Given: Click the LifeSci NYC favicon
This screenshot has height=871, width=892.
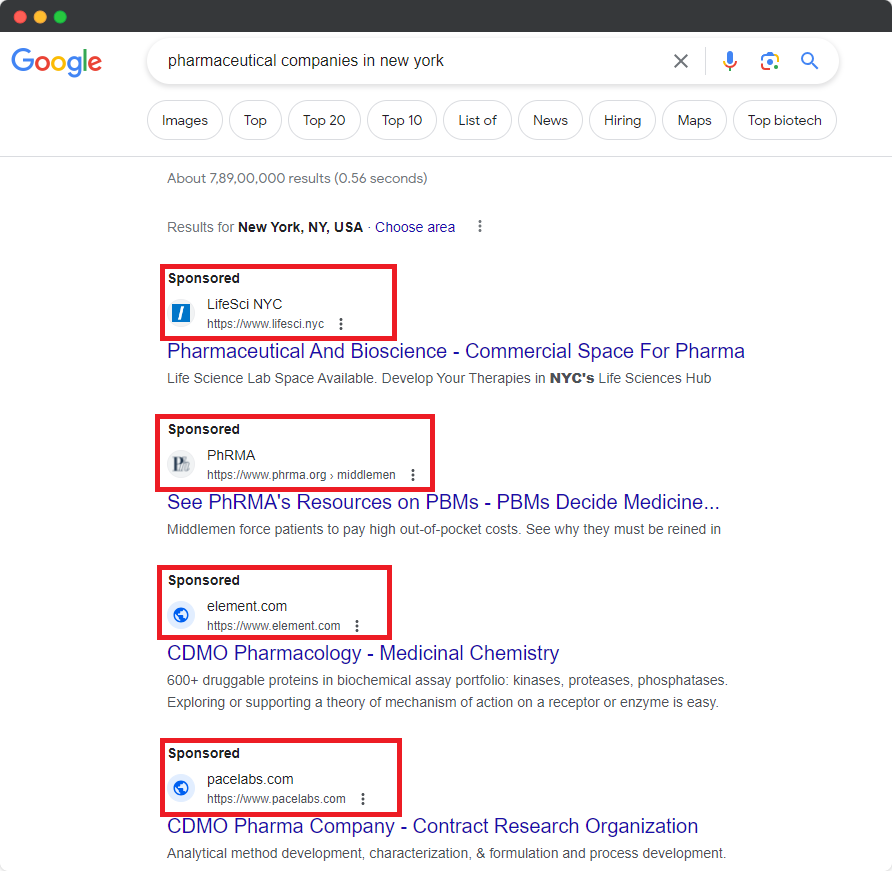Looking at the screenshot, I should [x=181, y=313].
